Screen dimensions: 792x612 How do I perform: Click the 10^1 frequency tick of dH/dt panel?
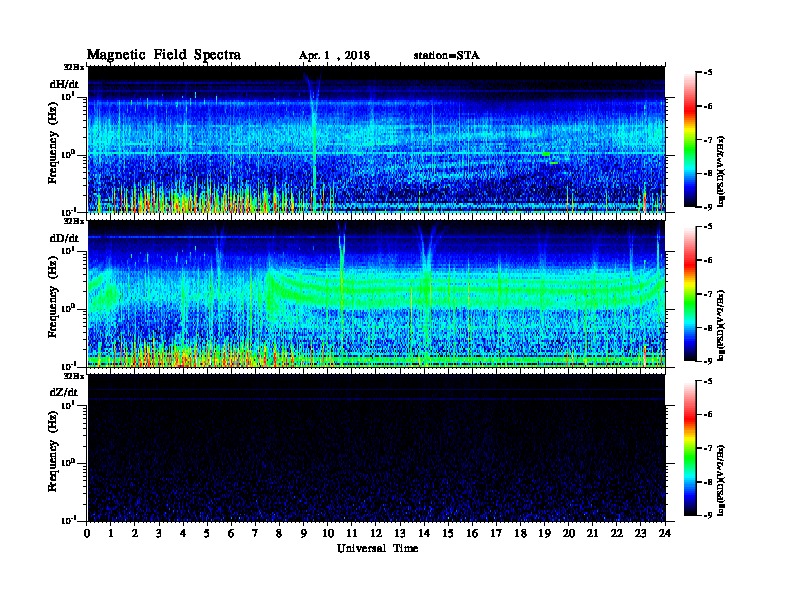coord(69,96)
